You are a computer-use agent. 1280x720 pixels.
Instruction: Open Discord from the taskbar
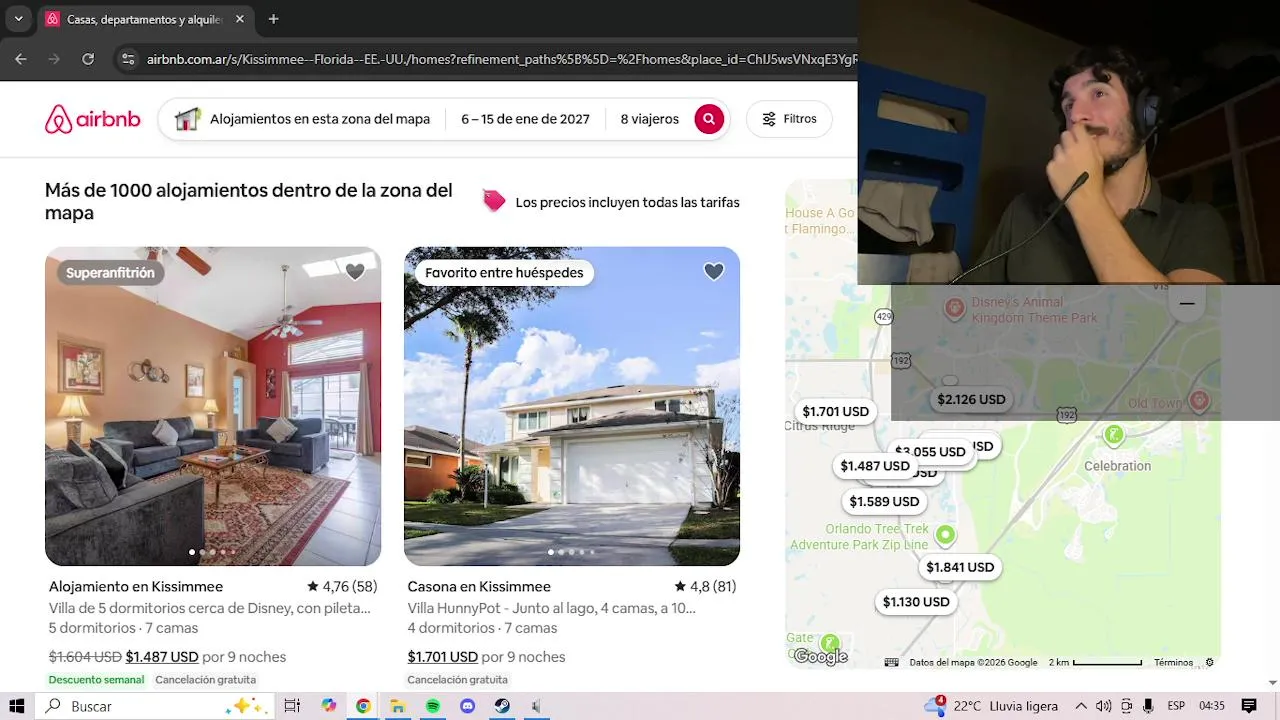point(467,706)
